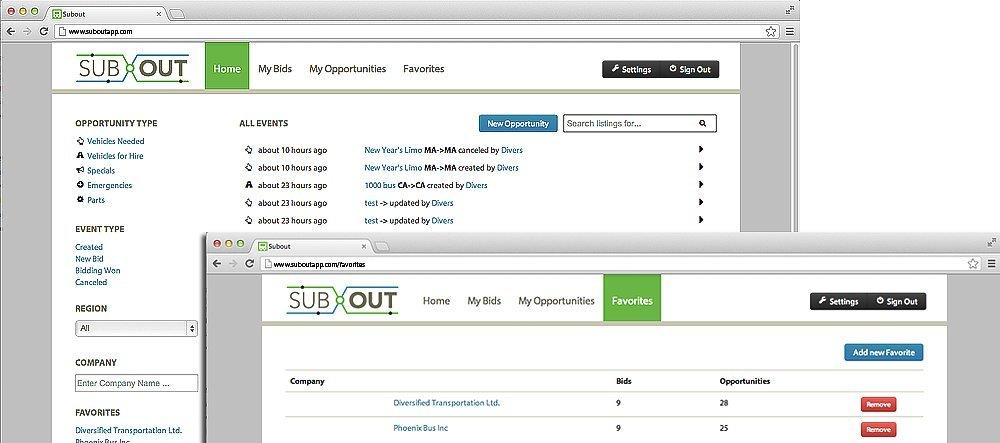The image size is (1000, 443).
Task: Open the Region dropdown showing All
Action: [x=136, y=328]
